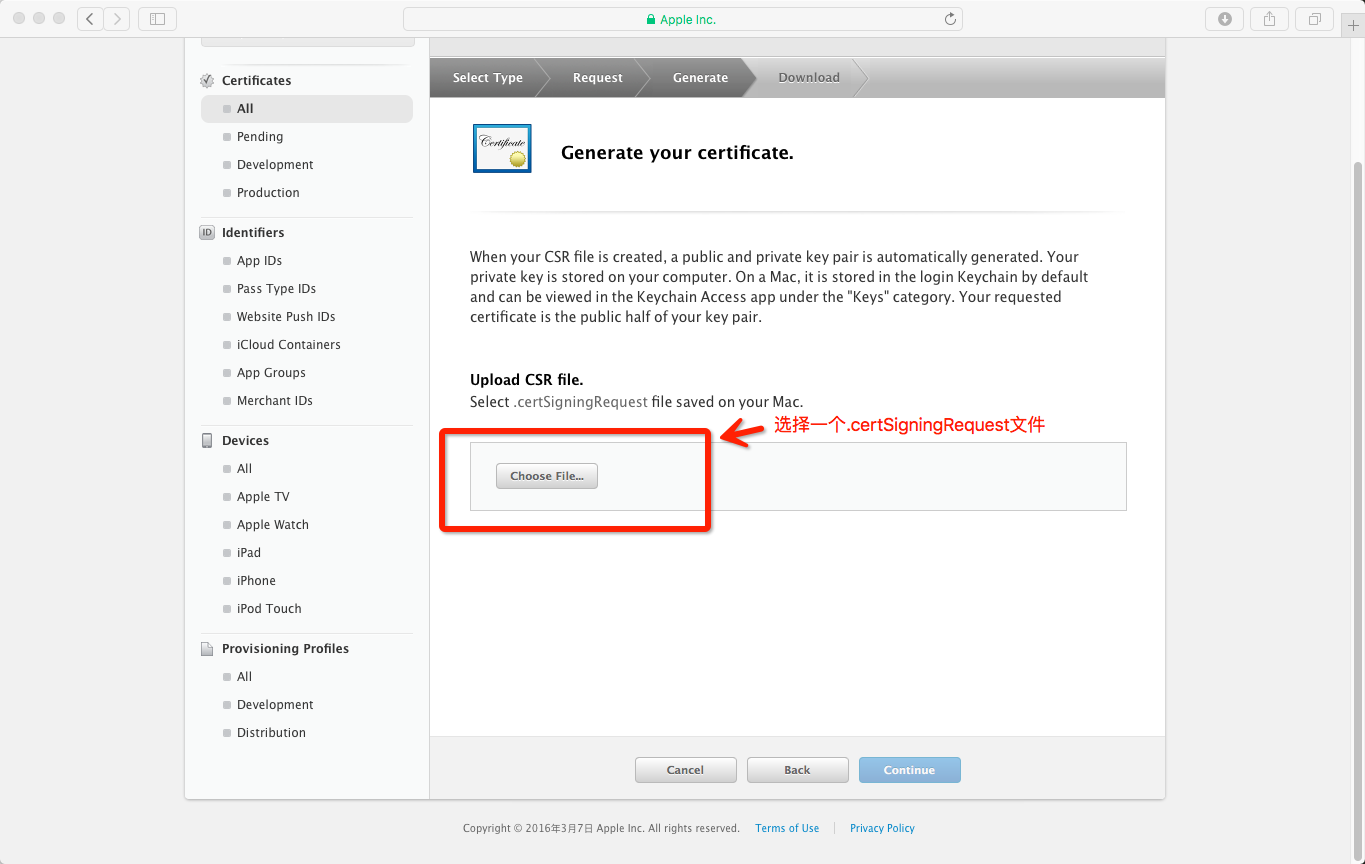Click the Devices section header
Viewport: 1365px width, 864px height.
coord(245,441)
